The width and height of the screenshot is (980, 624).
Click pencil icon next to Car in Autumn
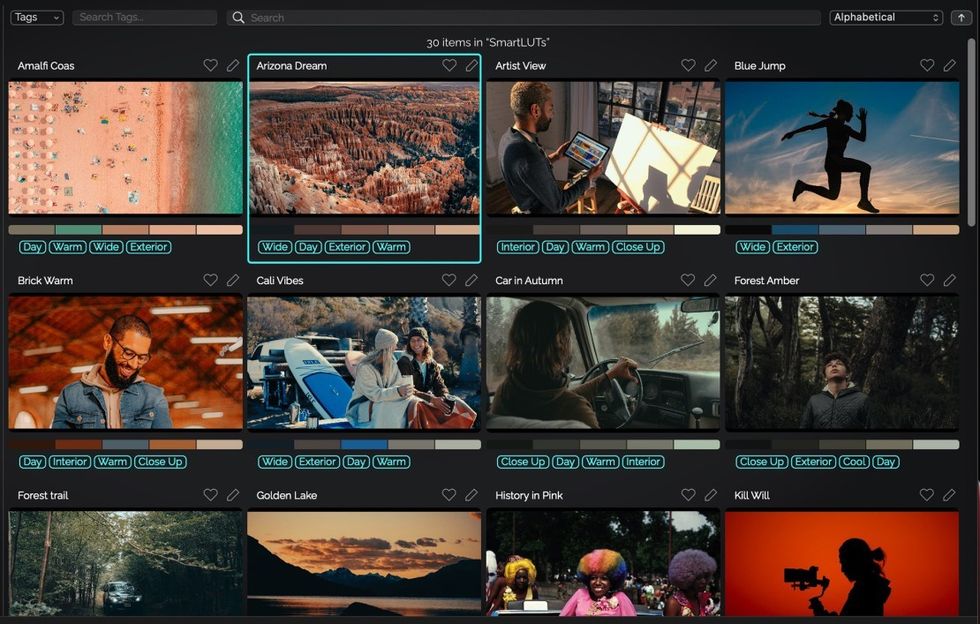[710, 280]
